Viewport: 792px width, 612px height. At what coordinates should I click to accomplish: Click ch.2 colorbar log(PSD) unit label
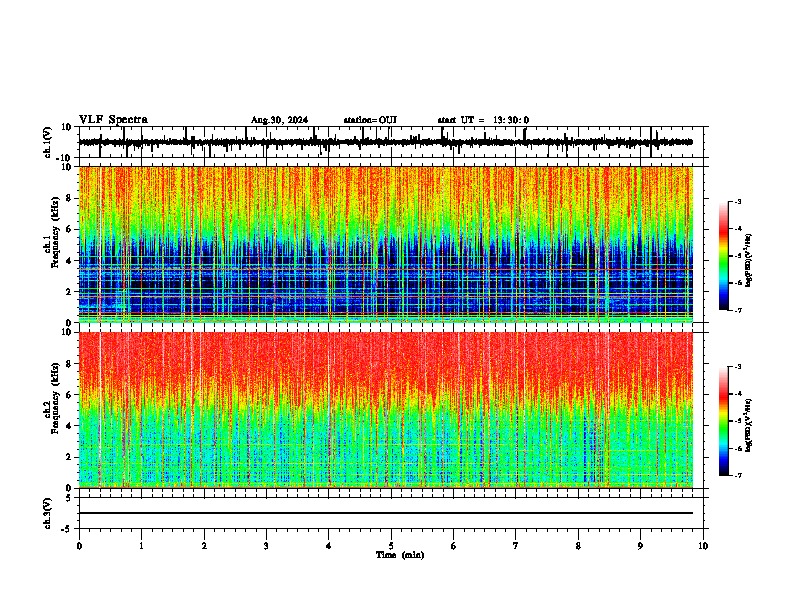point(749,426)
